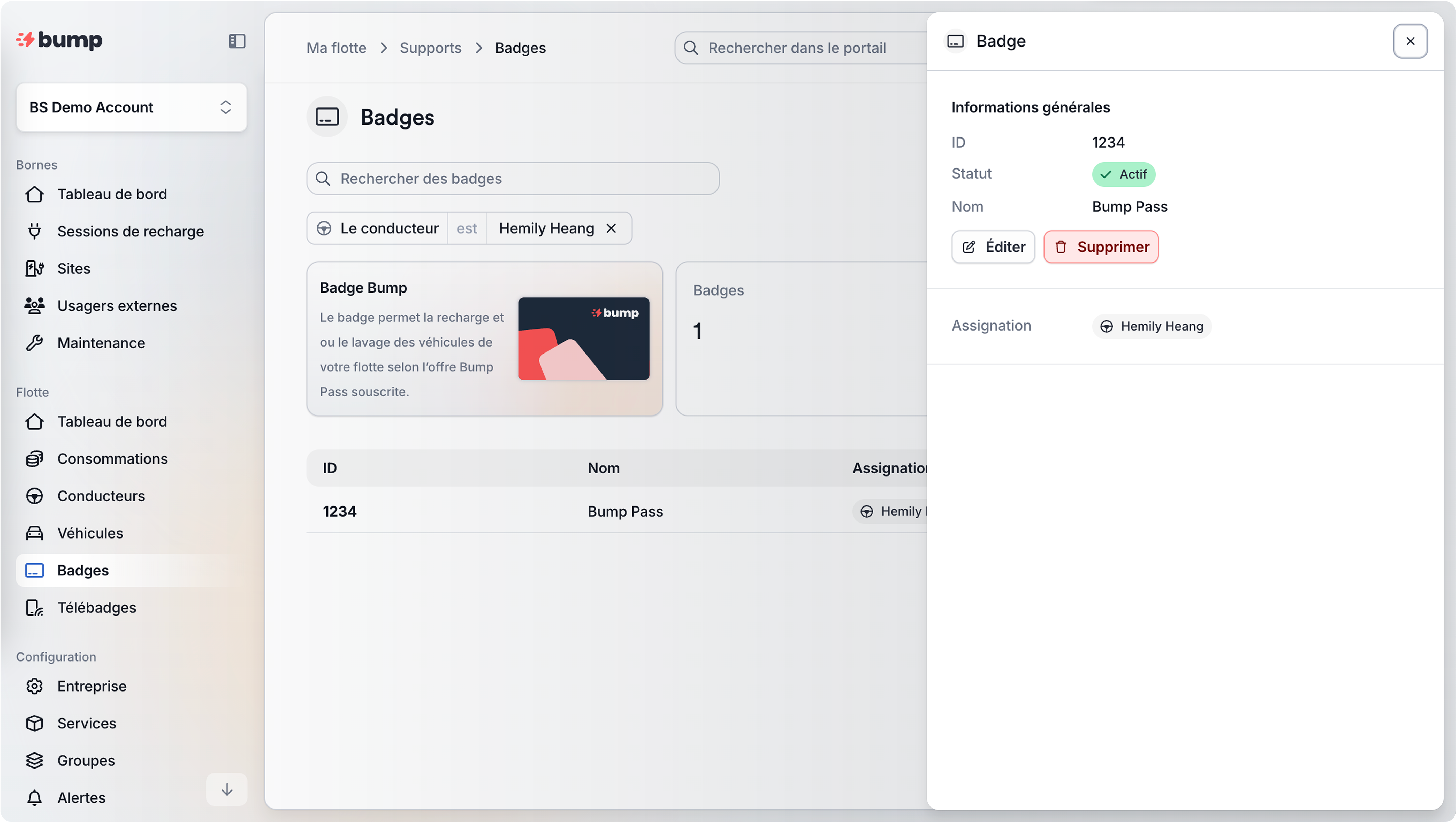This screenshot has width=1456, height=822.
Task: Click the Bump badge card thumbnail
Action: pos(583,339)
